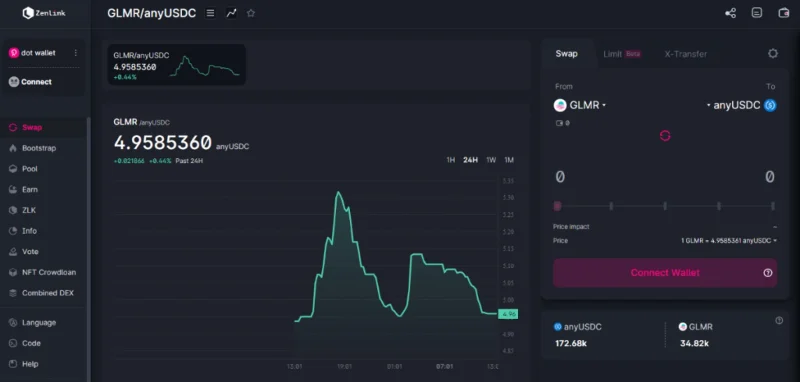Screen dimensions: 800x382
Task: Select the GLMR/anyUSDC mini chart card
Action: (x=177, y=65)
